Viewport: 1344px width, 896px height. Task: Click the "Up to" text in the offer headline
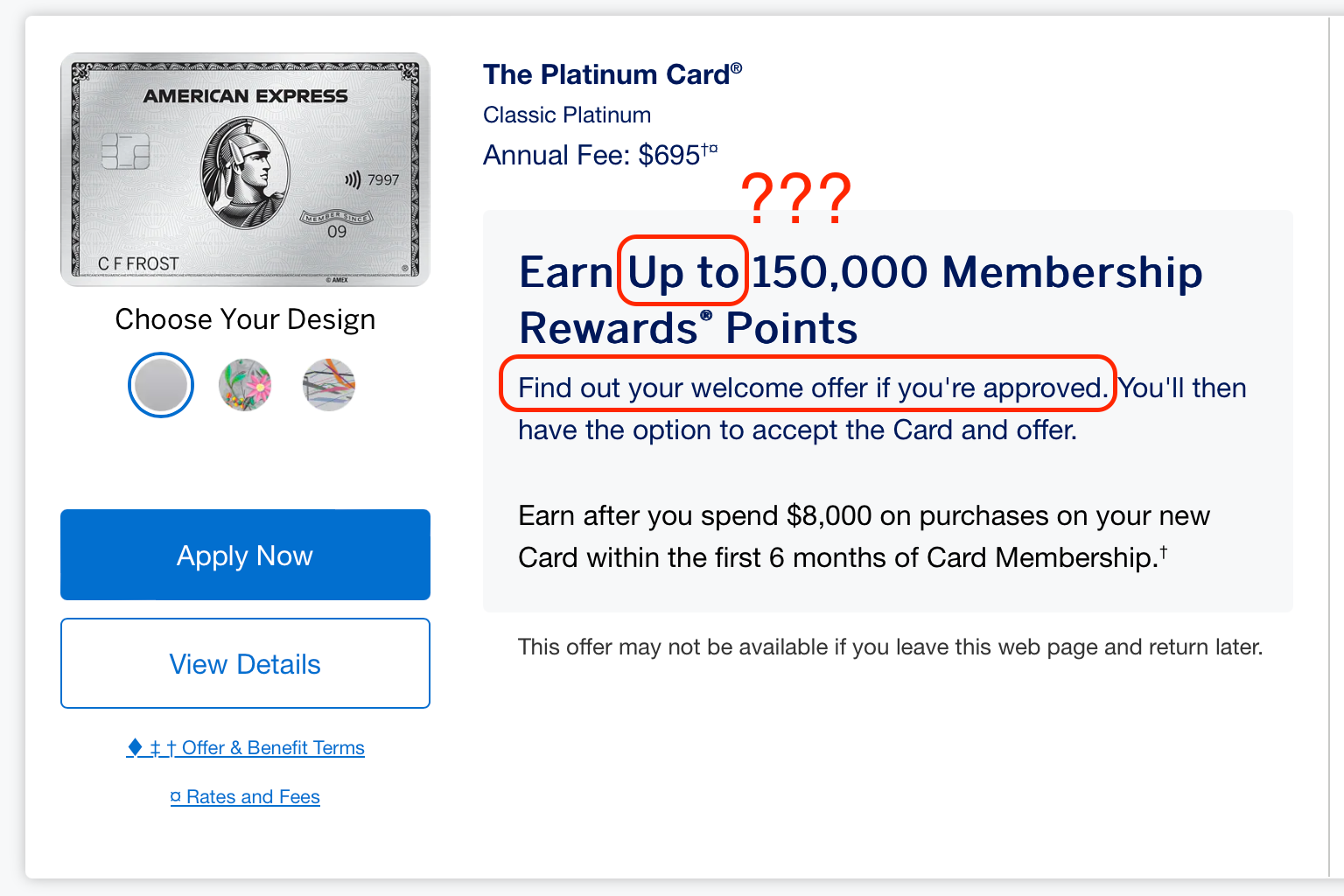[683, 272]
